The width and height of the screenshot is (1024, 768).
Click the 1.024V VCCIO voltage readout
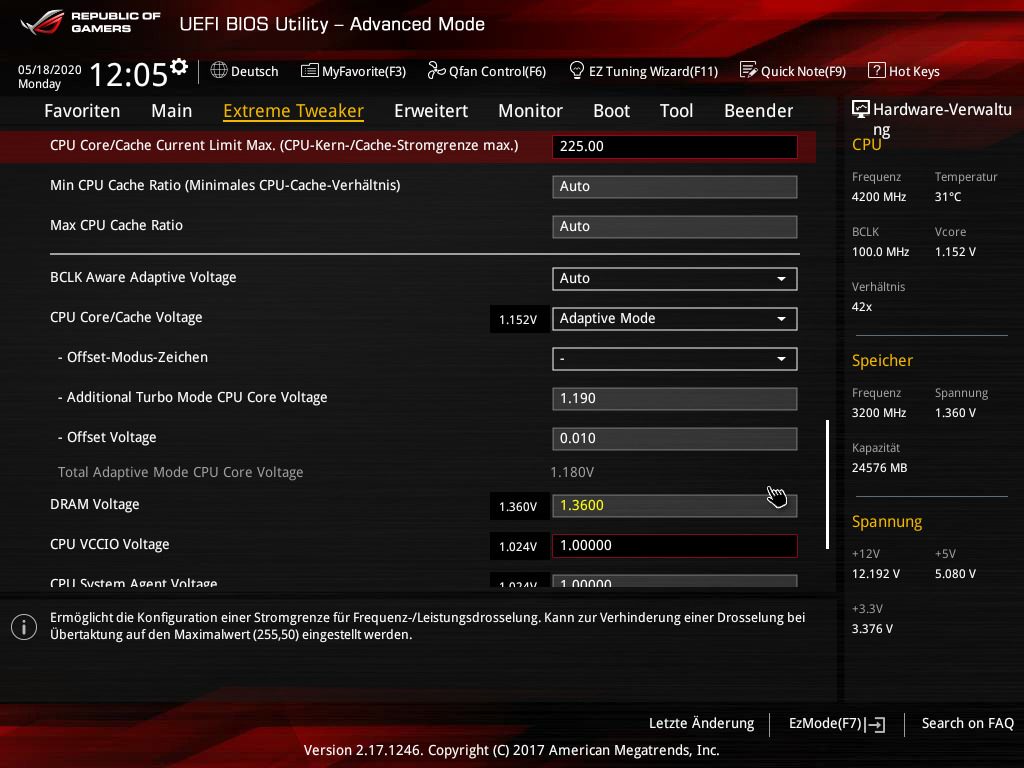tap(519, 547)
